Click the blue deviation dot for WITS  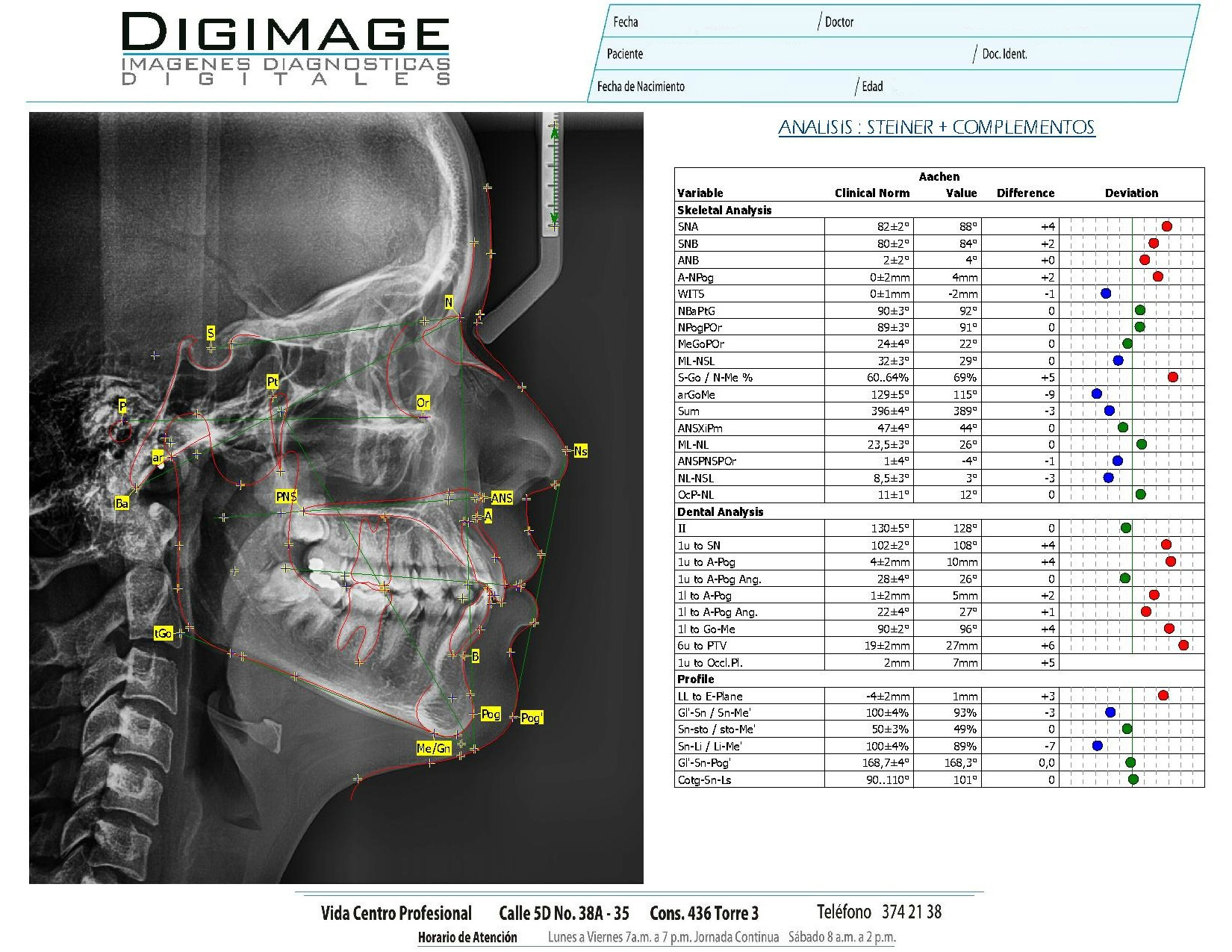tap(1106, 293)
